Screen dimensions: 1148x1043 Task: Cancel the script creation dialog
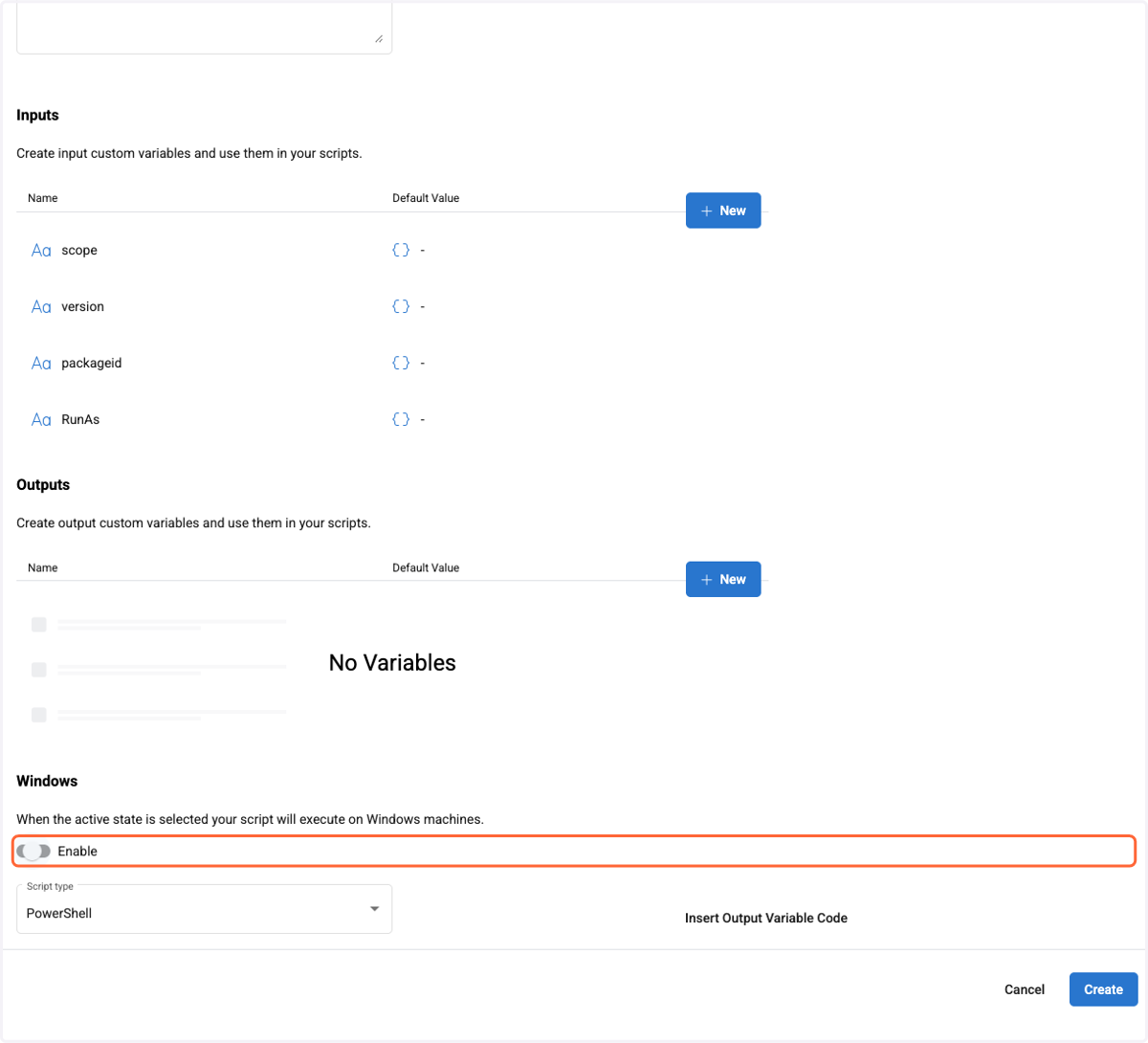tap(1025, 989)
